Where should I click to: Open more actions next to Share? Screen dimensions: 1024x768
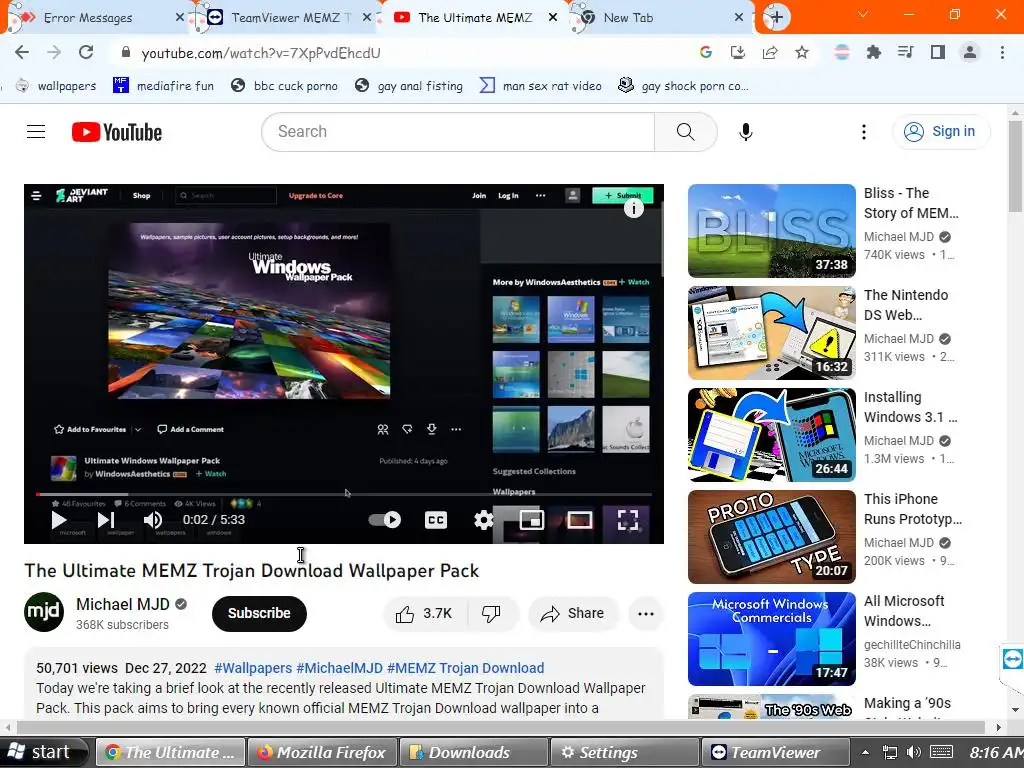pos(646,614)
